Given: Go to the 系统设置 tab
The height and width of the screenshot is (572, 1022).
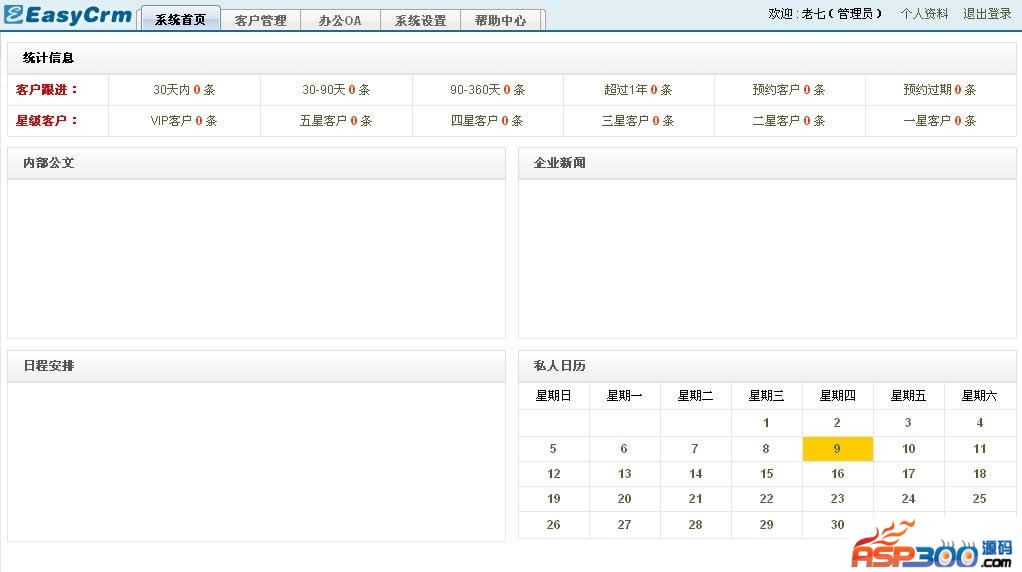Looking at the screenshot, I should click(420, 20).
